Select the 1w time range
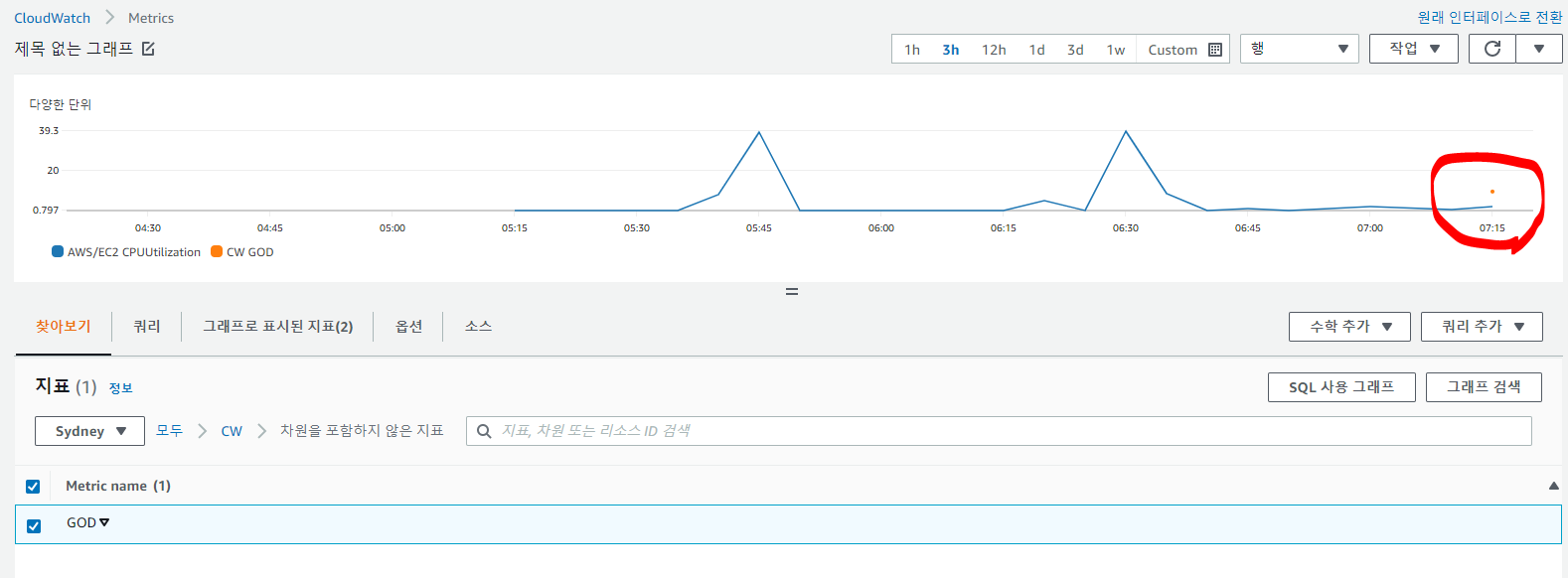Screen dimensions: 1568x578 point(1116,50)
